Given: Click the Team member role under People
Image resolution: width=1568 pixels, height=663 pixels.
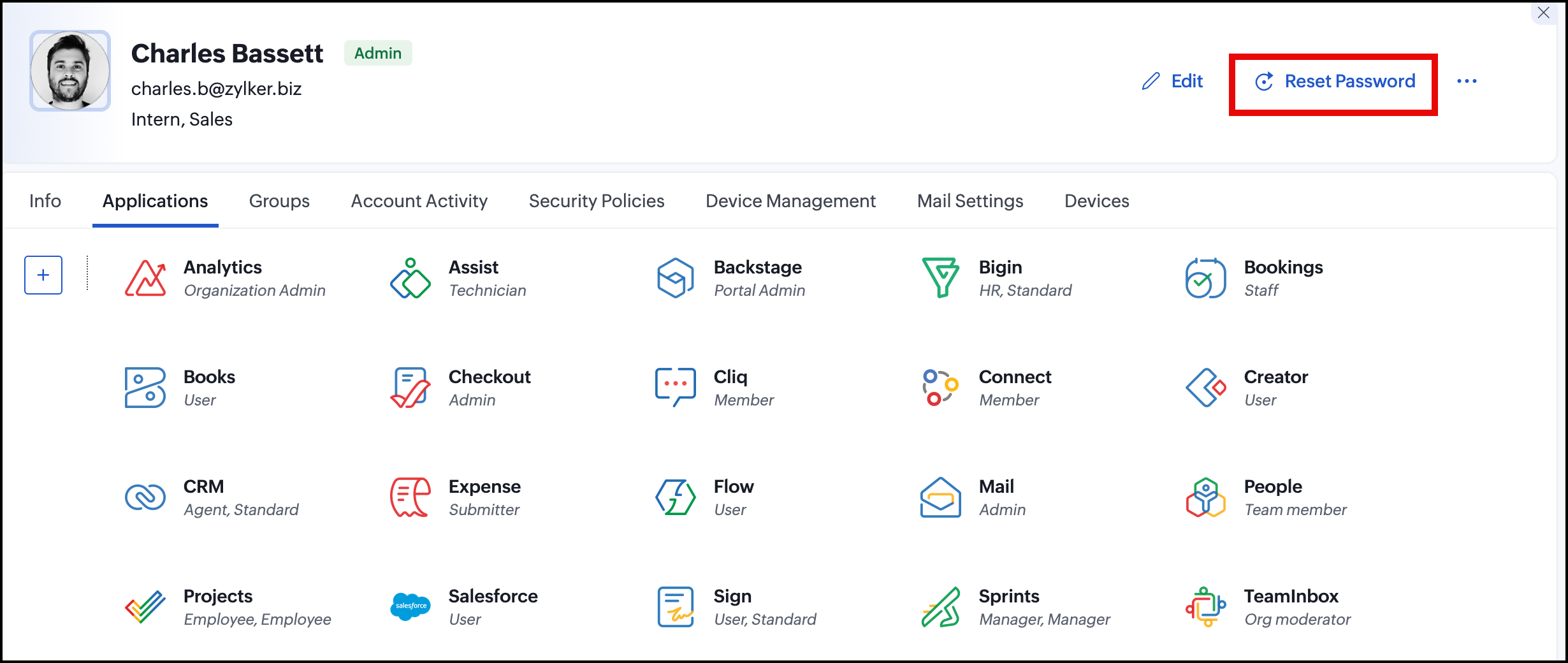Looking at the screenshot, I should (1296, 509).
